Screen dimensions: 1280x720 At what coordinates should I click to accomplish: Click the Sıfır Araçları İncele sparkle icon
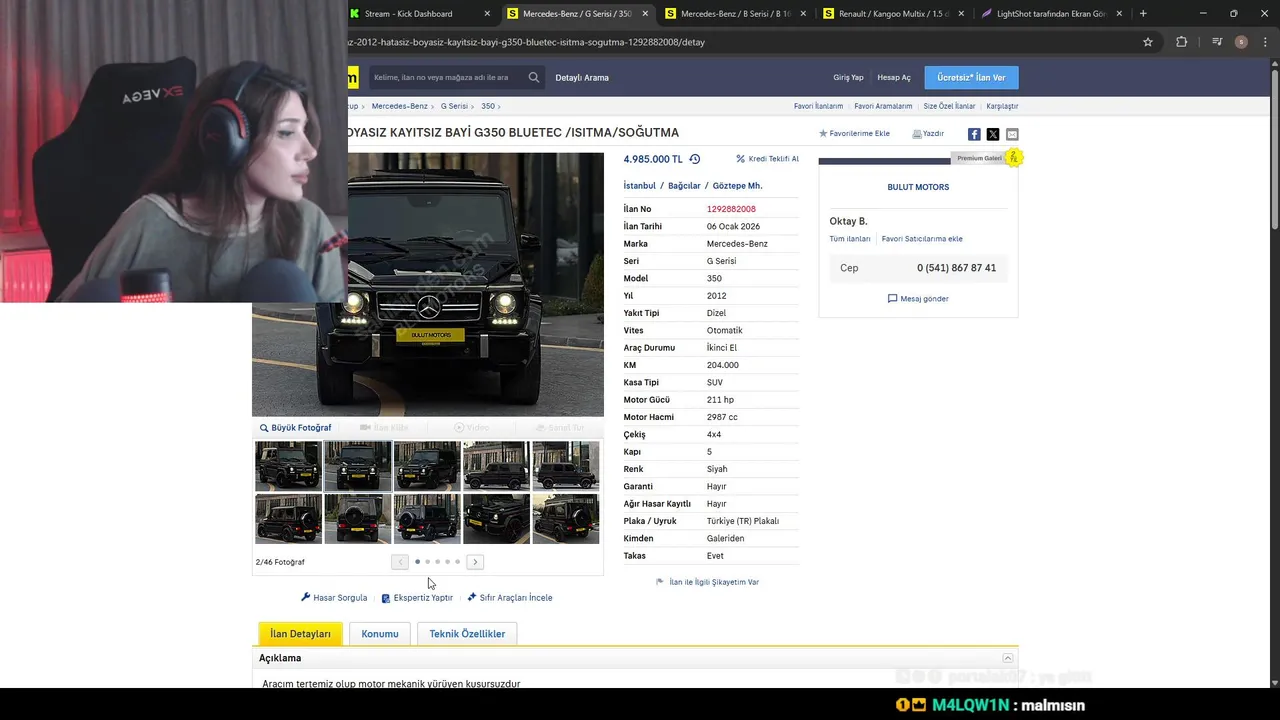click(x=472, y=597)
